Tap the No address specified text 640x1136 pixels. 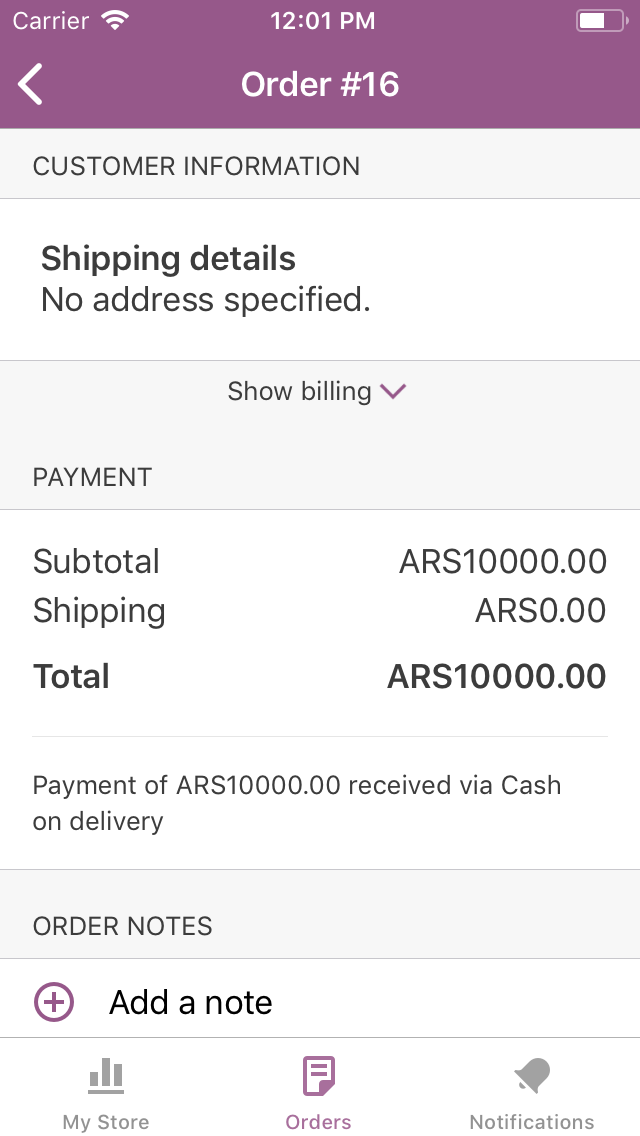point(205,300)
